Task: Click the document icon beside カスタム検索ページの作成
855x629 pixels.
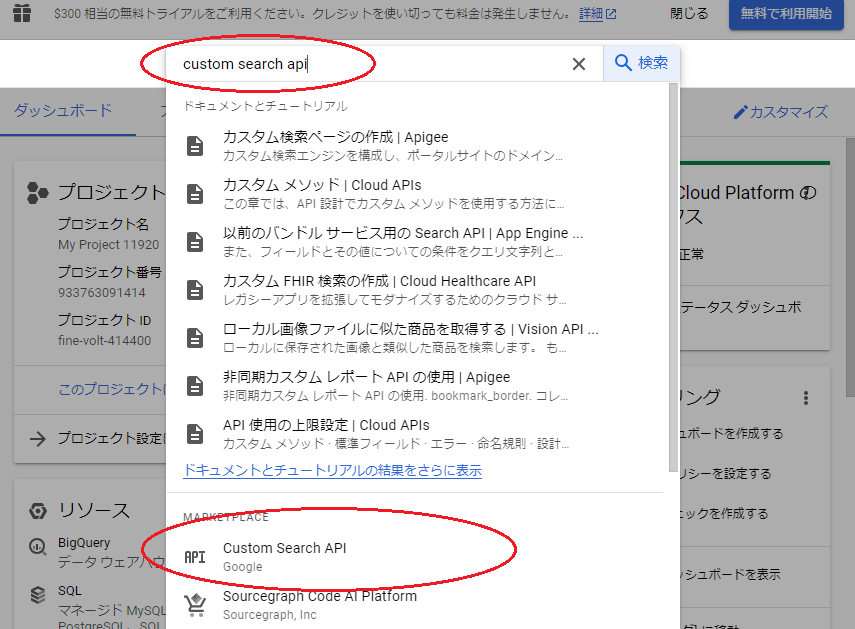Action: click(x=195, y=145)
